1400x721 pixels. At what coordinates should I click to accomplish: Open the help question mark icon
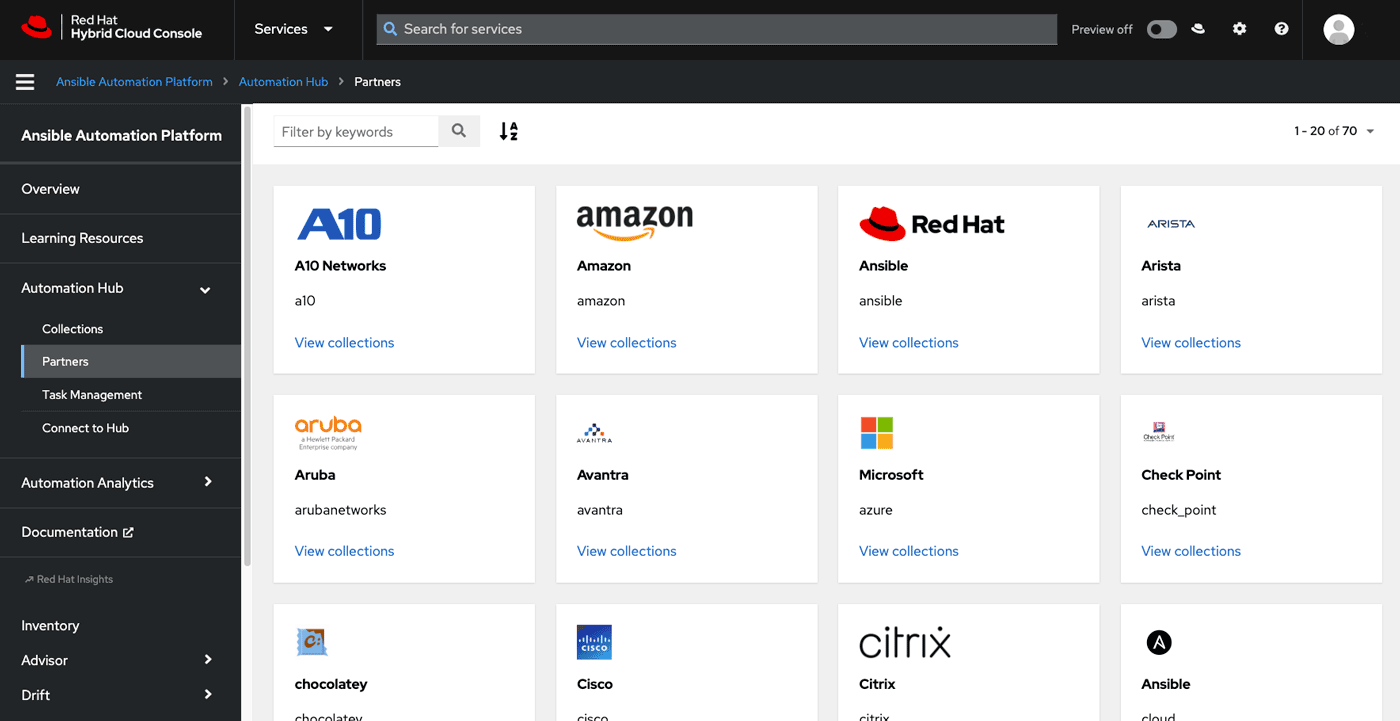(x=1281, y=29)
